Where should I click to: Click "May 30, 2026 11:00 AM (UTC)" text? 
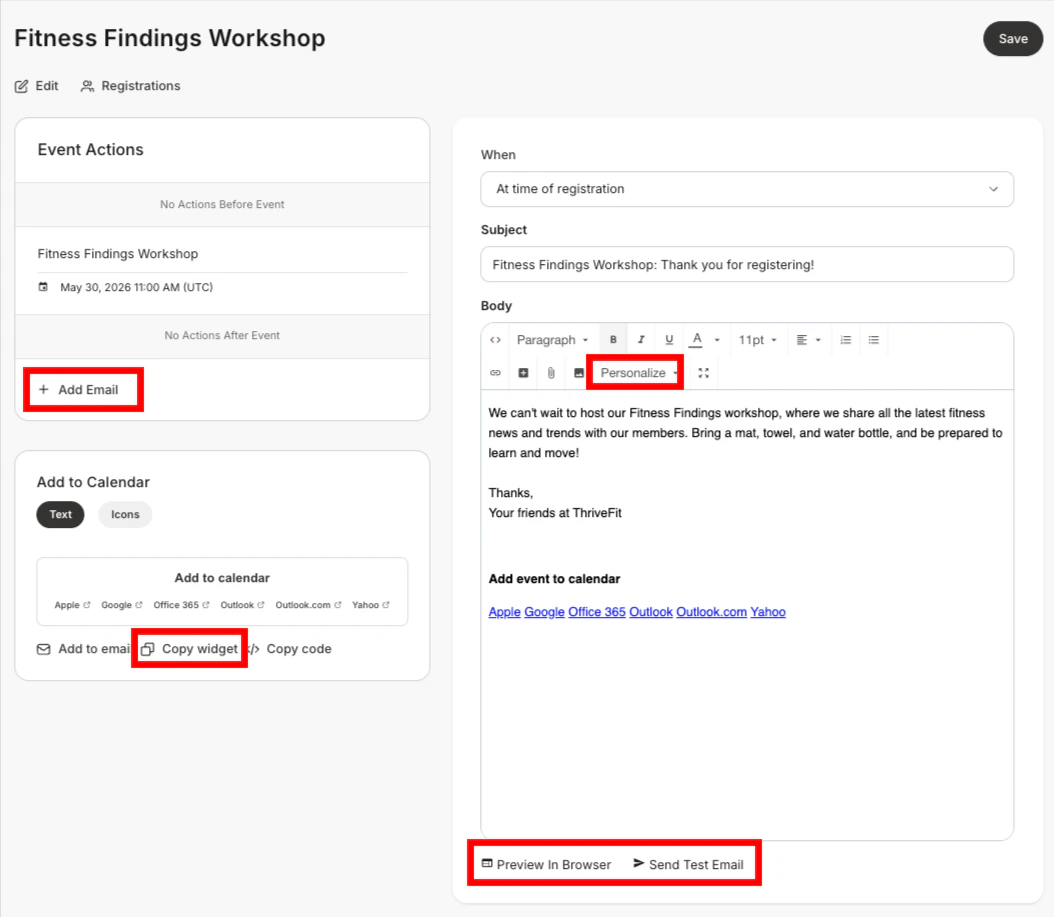coord(136,287)
